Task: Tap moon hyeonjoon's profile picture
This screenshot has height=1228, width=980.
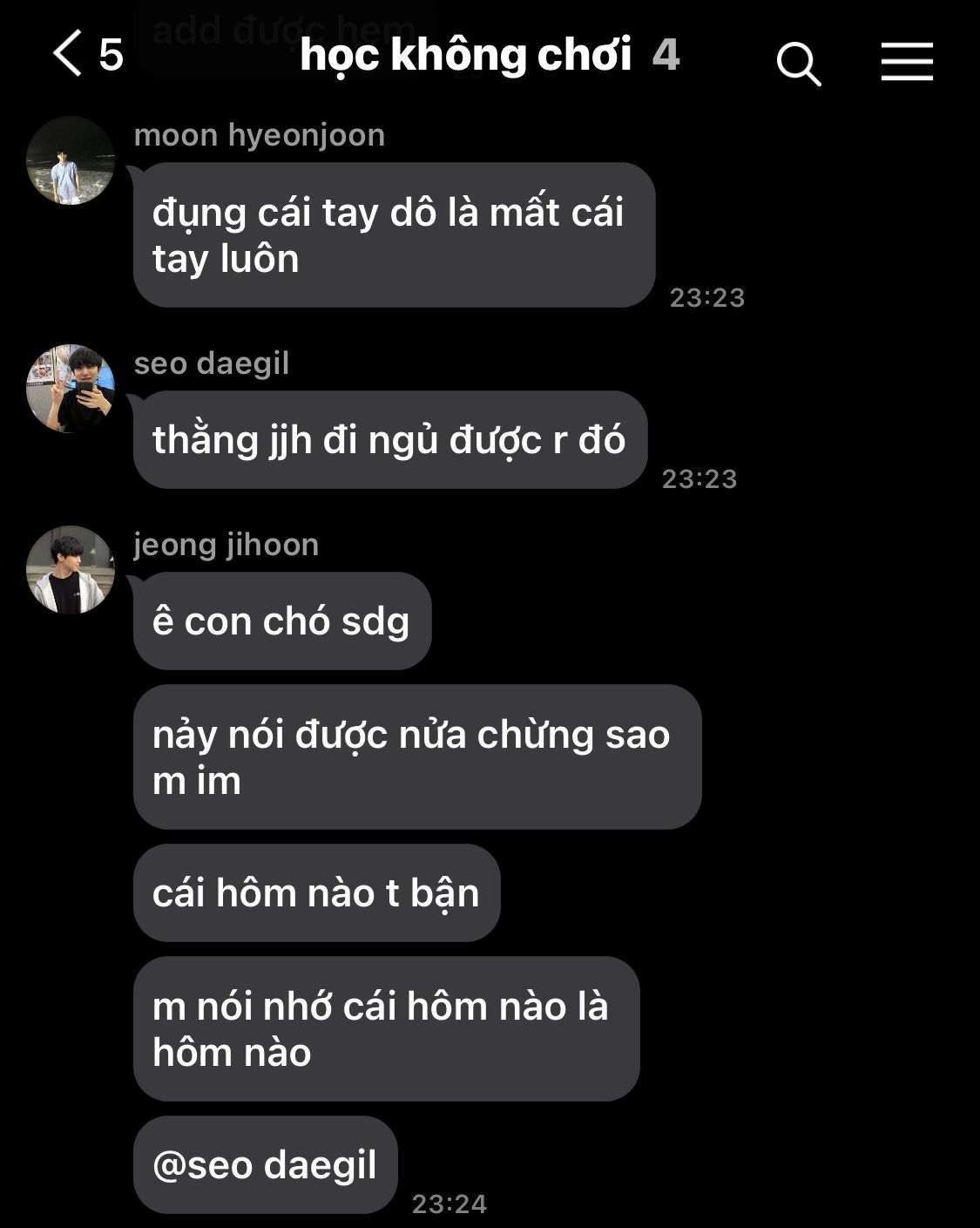Action: click(71, 161)
